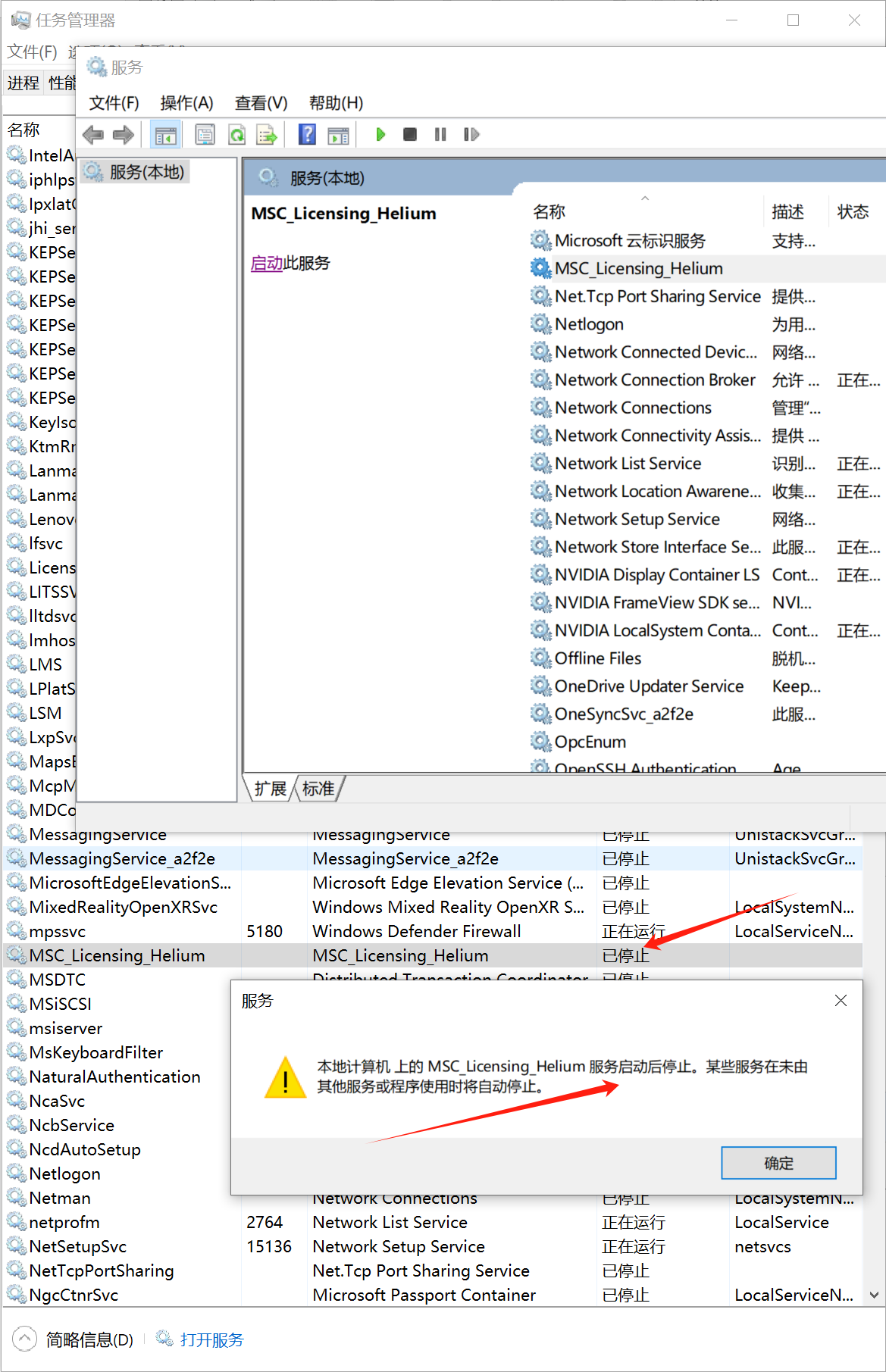886x1372 pixels.
Task: Open the Properties toolbar icon in Services
Action: click(205, 135)
